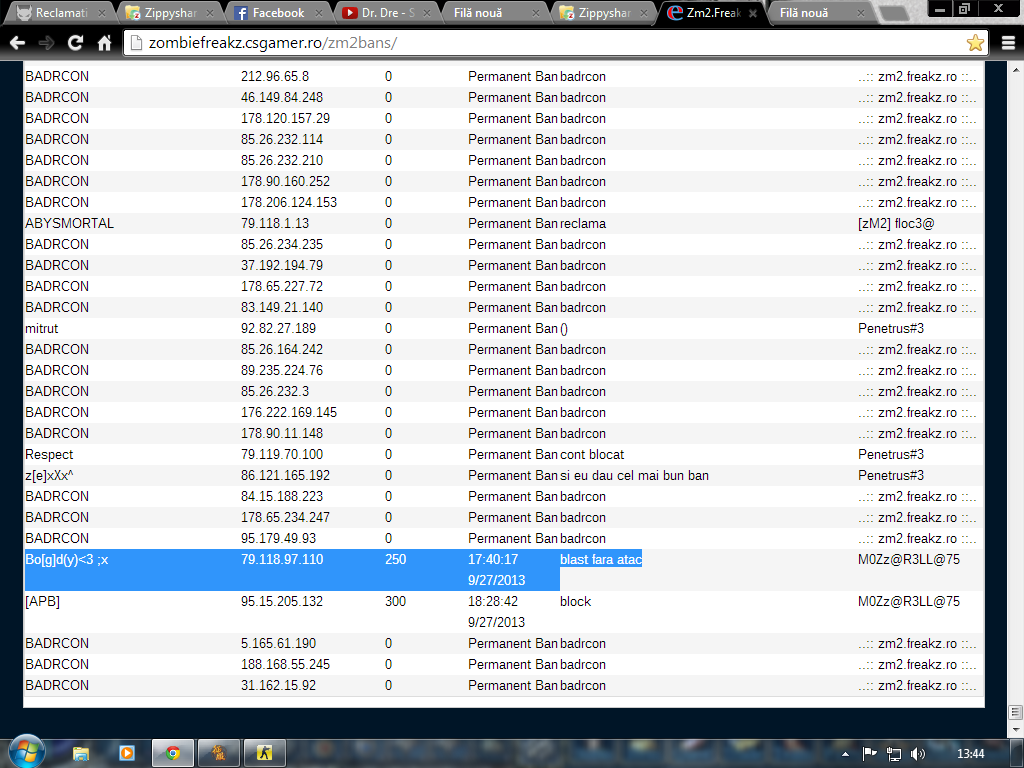Click the admin name [zM2] floc3@
The width and height of the screenshot is (1024, 768).
[x=896, y=223]
